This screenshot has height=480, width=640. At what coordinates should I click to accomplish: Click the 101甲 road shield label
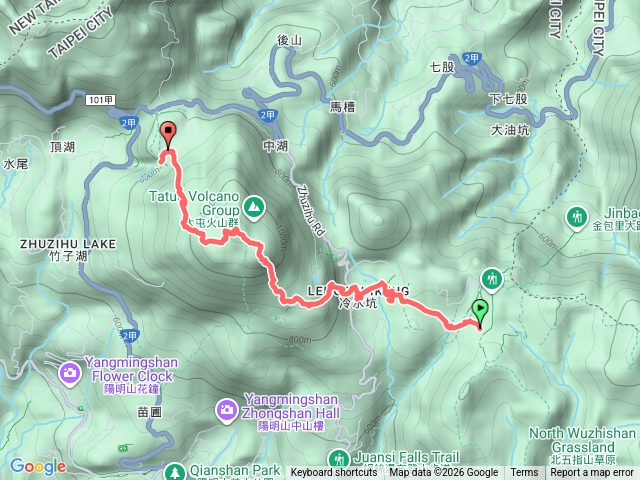coord(100,100)
